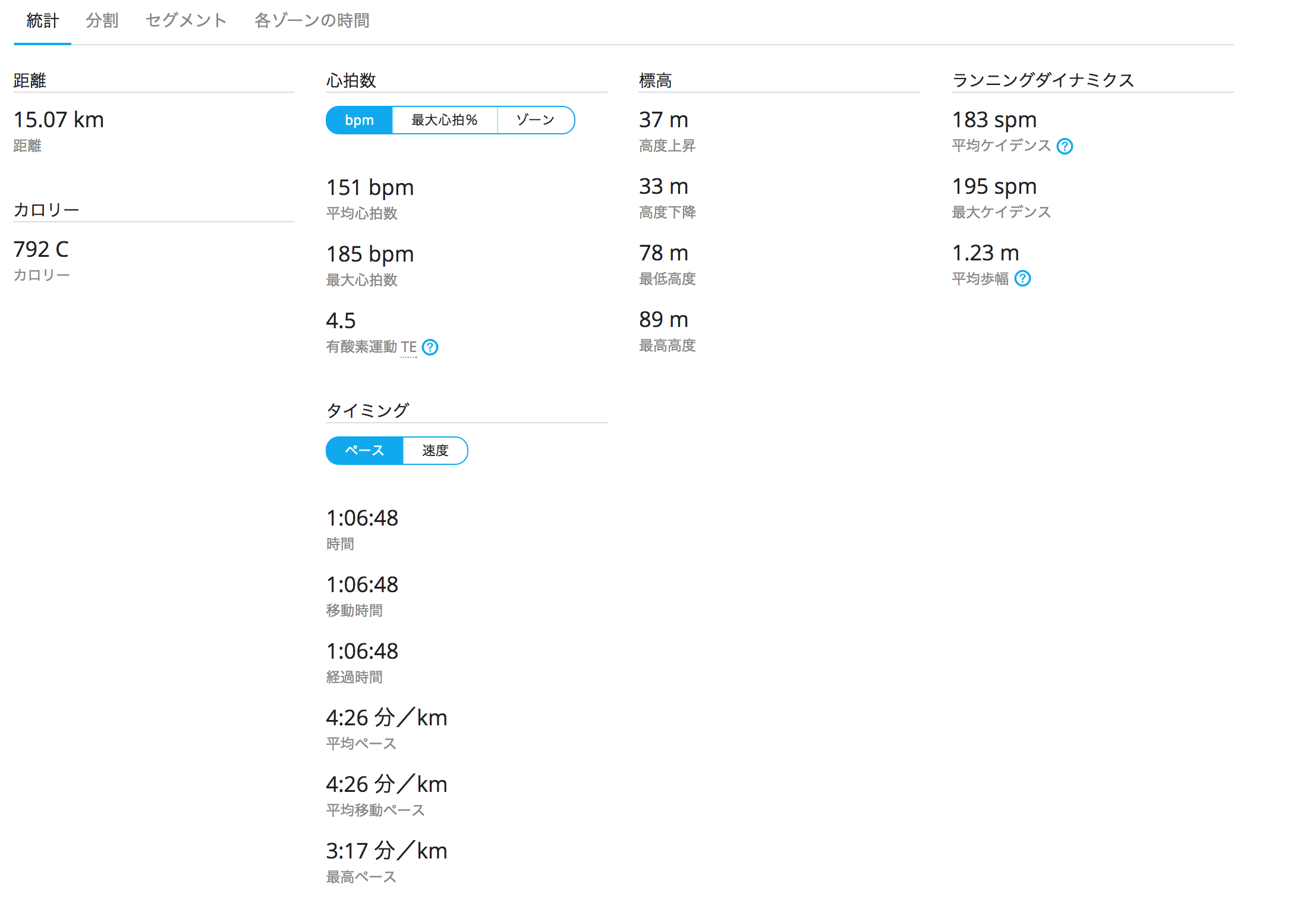Screen dimensions: 1316x912
Task: Switch heart rate to 最大心拍%
Action: click(445, 120)
